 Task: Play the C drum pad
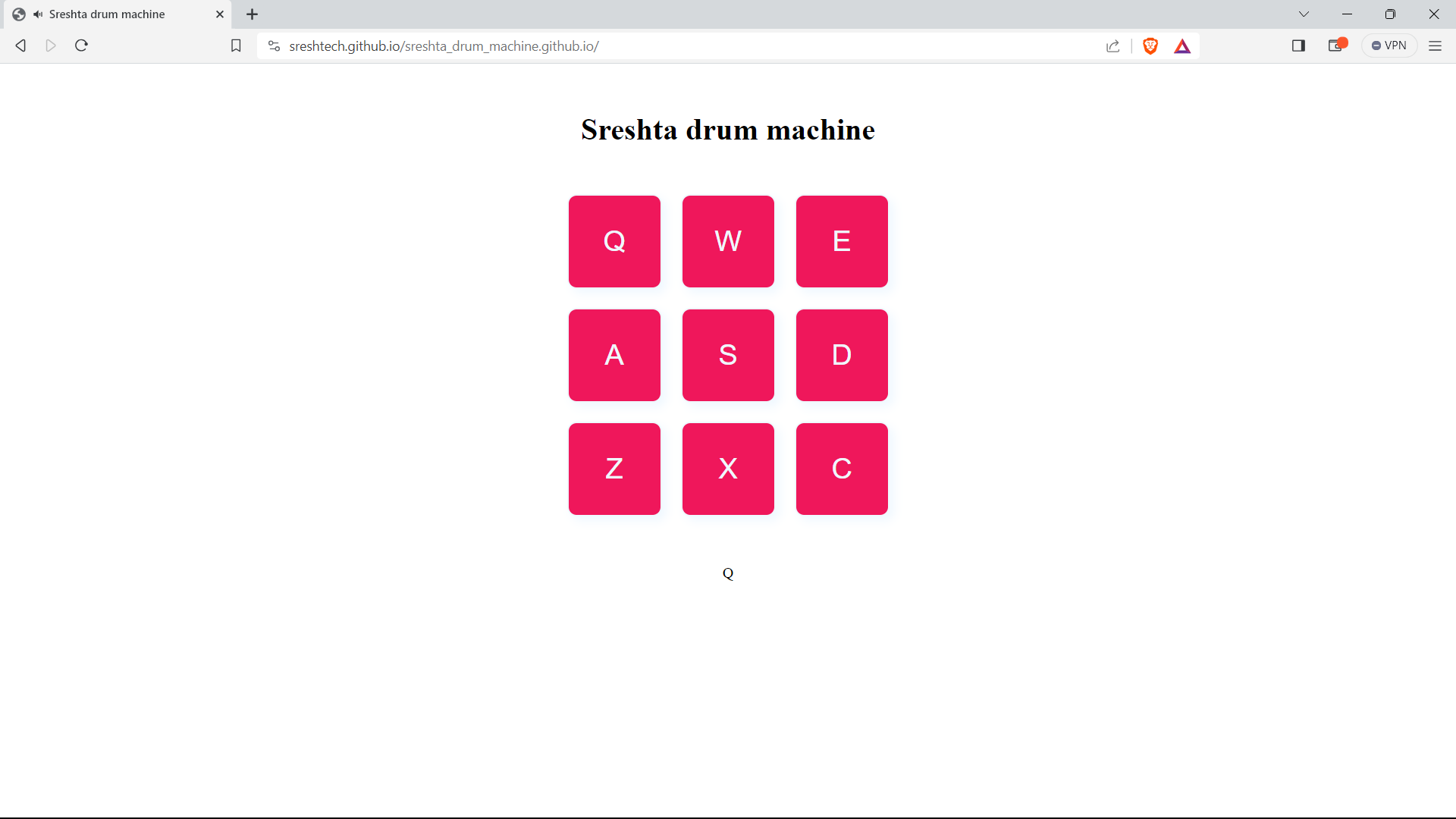click(842, 469)
